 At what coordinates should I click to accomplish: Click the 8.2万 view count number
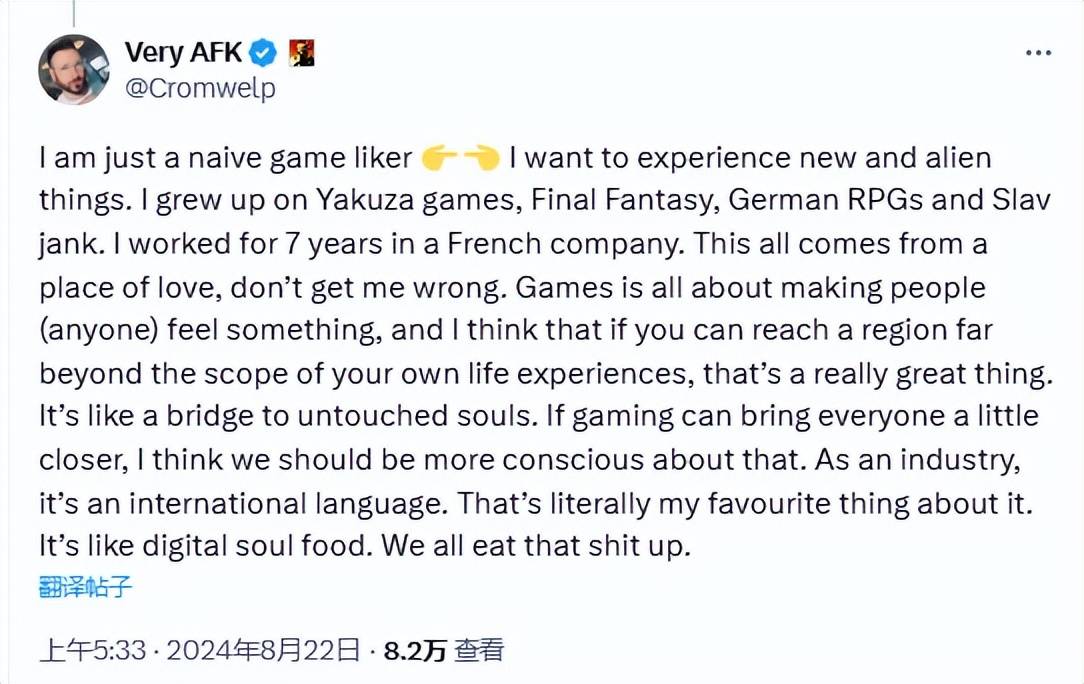point(415,650)
